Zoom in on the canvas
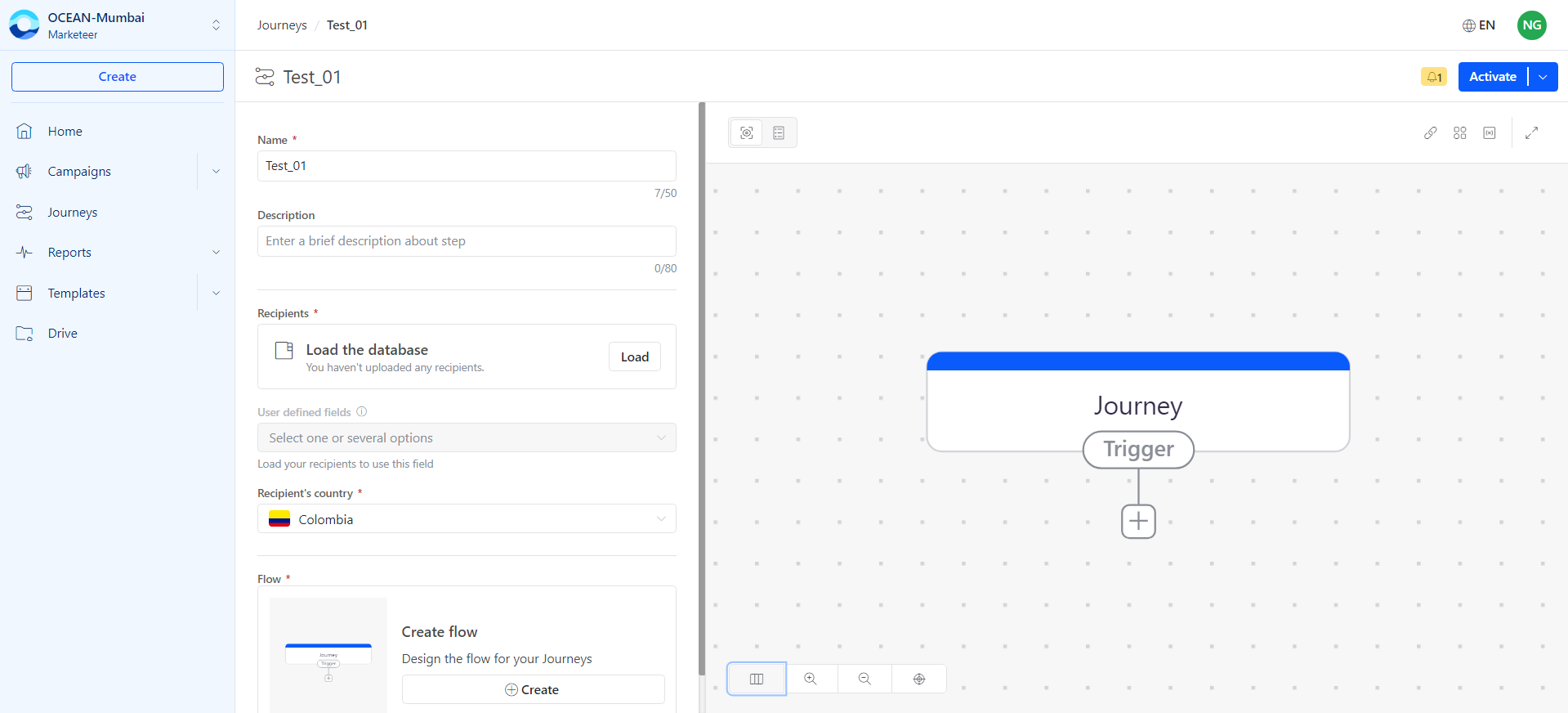 [811, 679]
